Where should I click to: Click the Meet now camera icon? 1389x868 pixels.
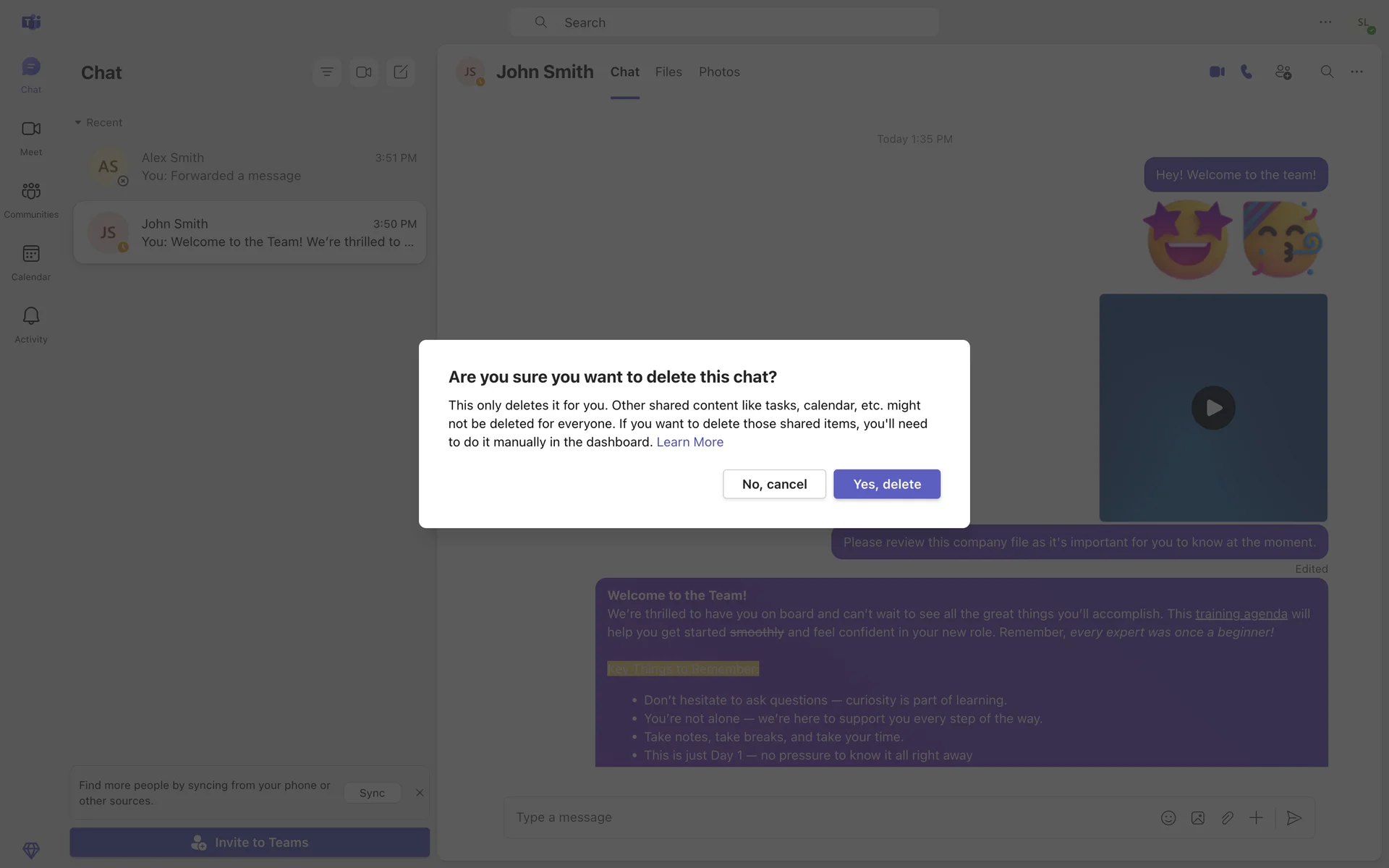pyautogui.click(x=364, y=72)
